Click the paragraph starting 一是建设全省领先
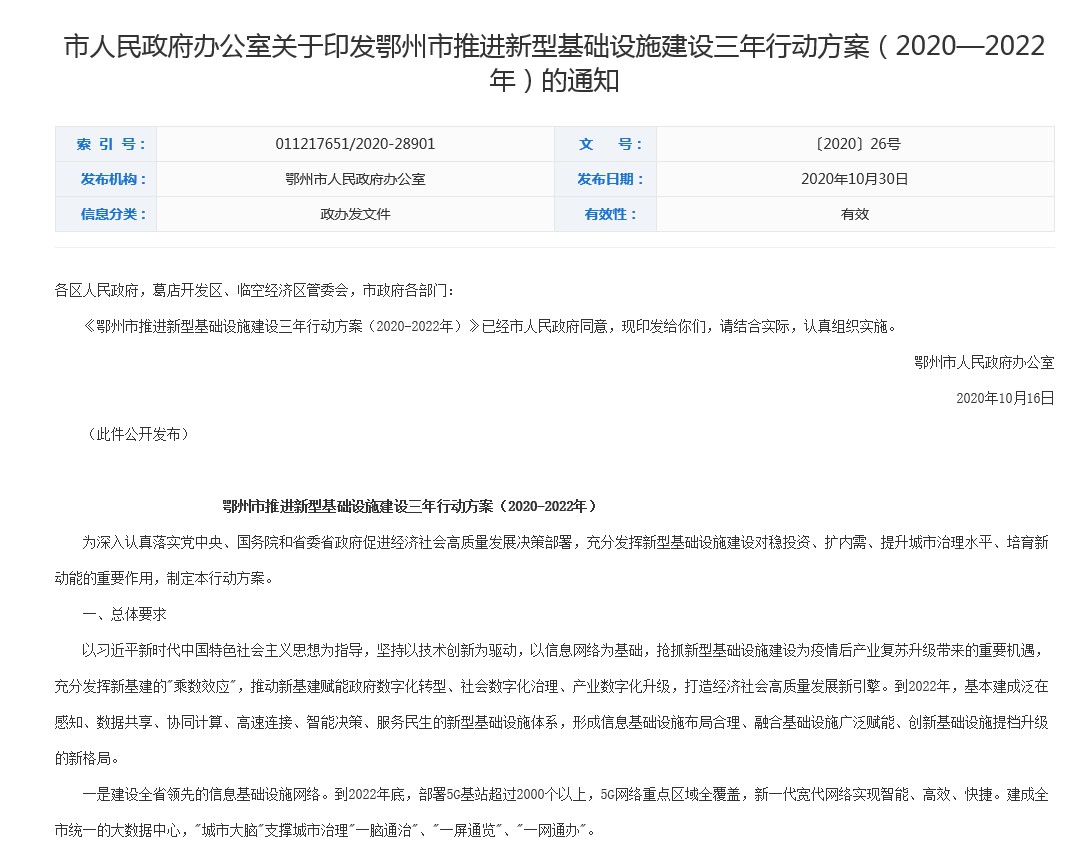 551,812
